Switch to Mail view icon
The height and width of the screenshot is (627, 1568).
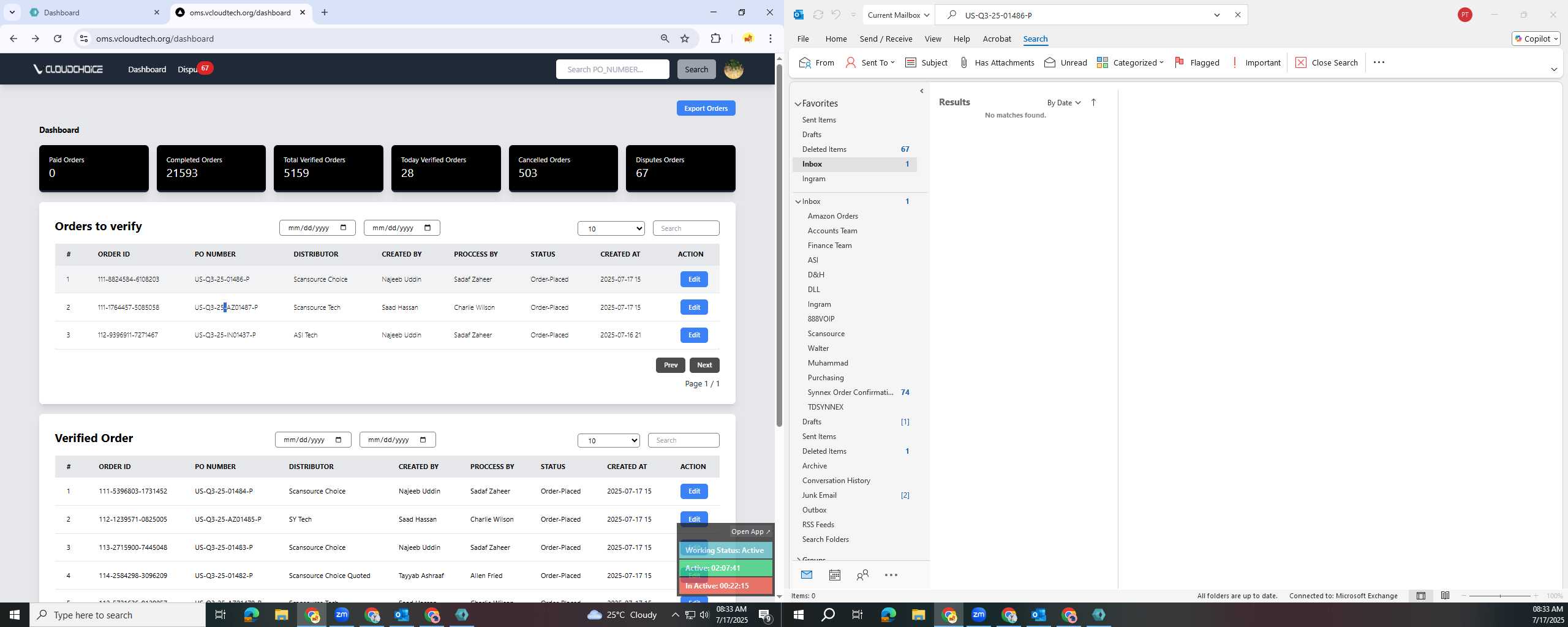806,575
